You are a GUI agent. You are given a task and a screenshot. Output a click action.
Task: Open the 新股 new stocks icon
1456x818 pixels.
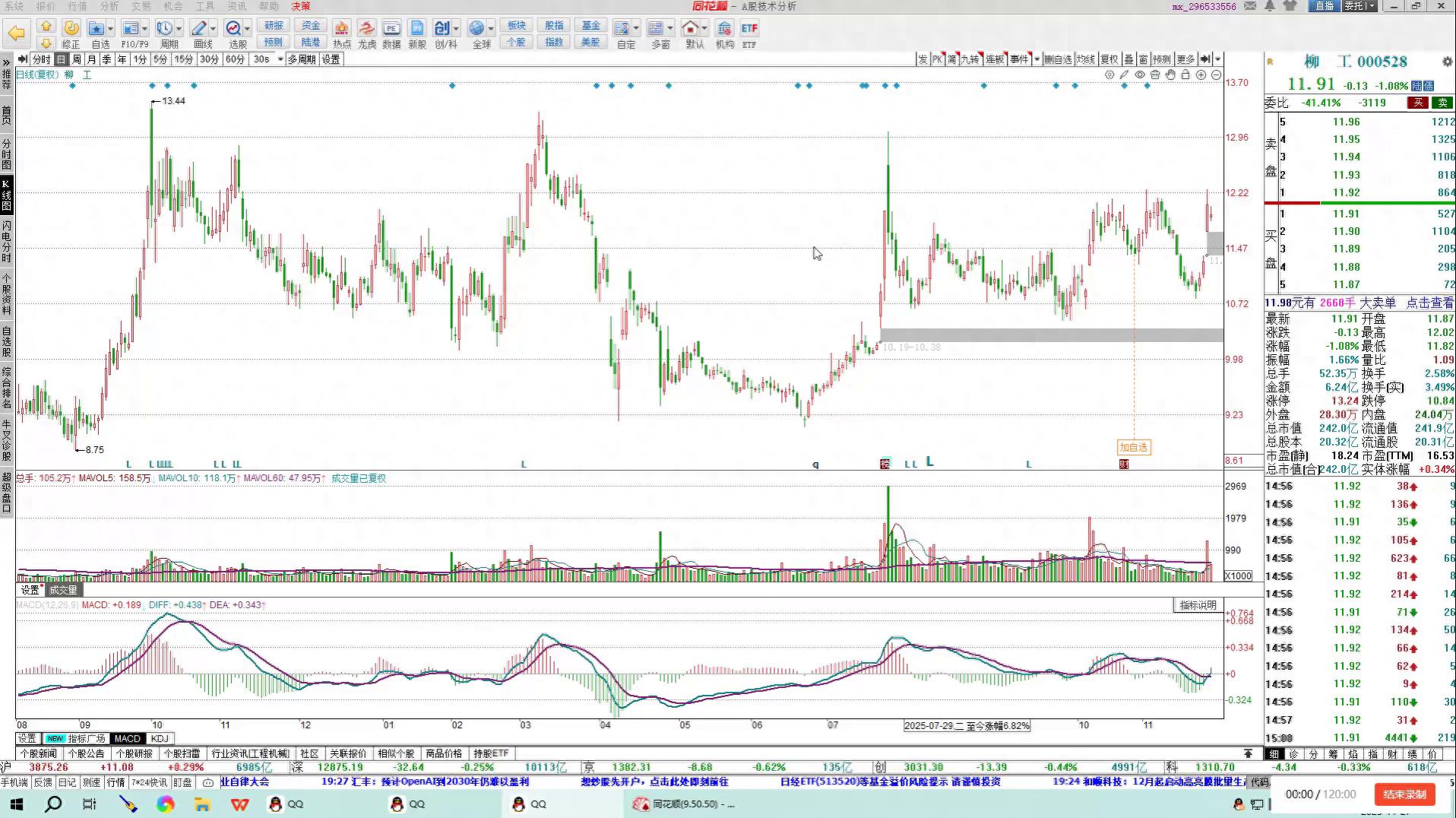417,29
